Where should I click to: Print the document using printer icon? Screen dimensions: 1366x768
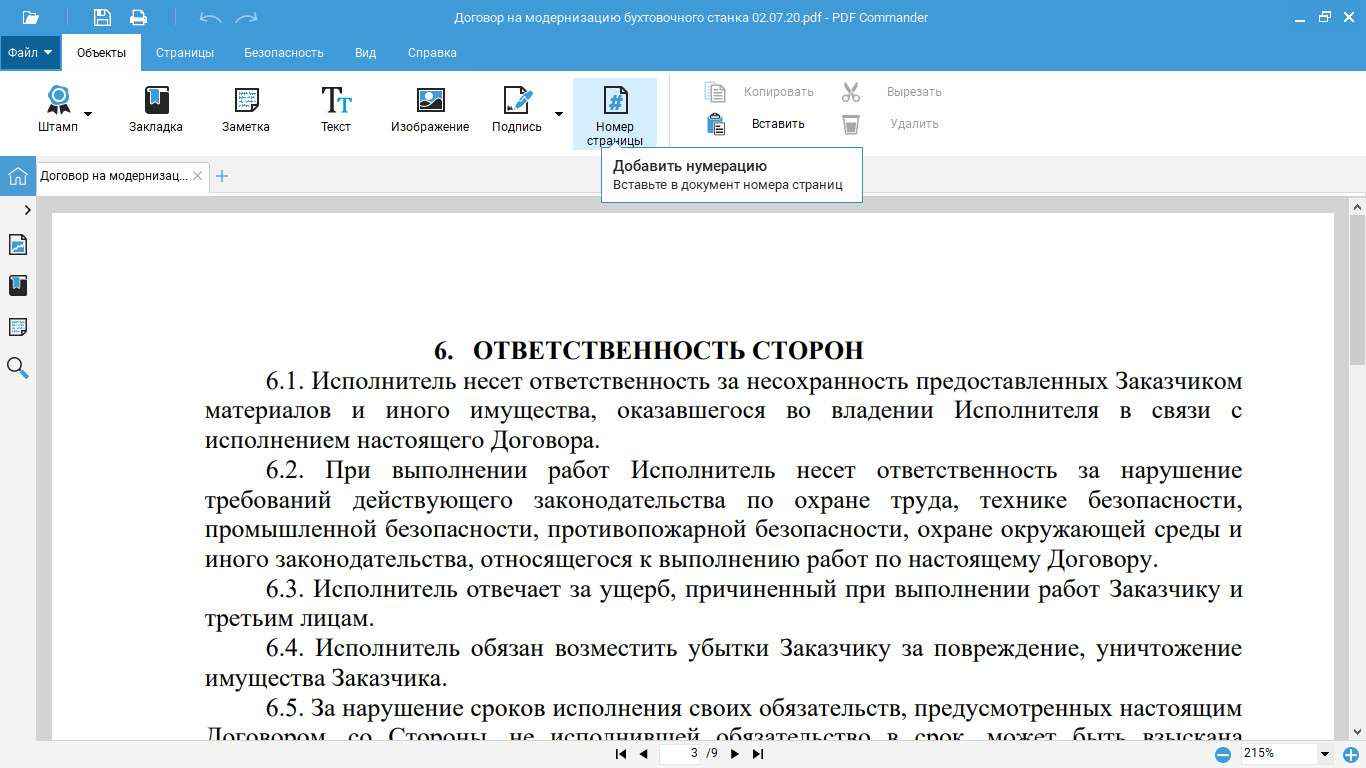coord(138,17)
